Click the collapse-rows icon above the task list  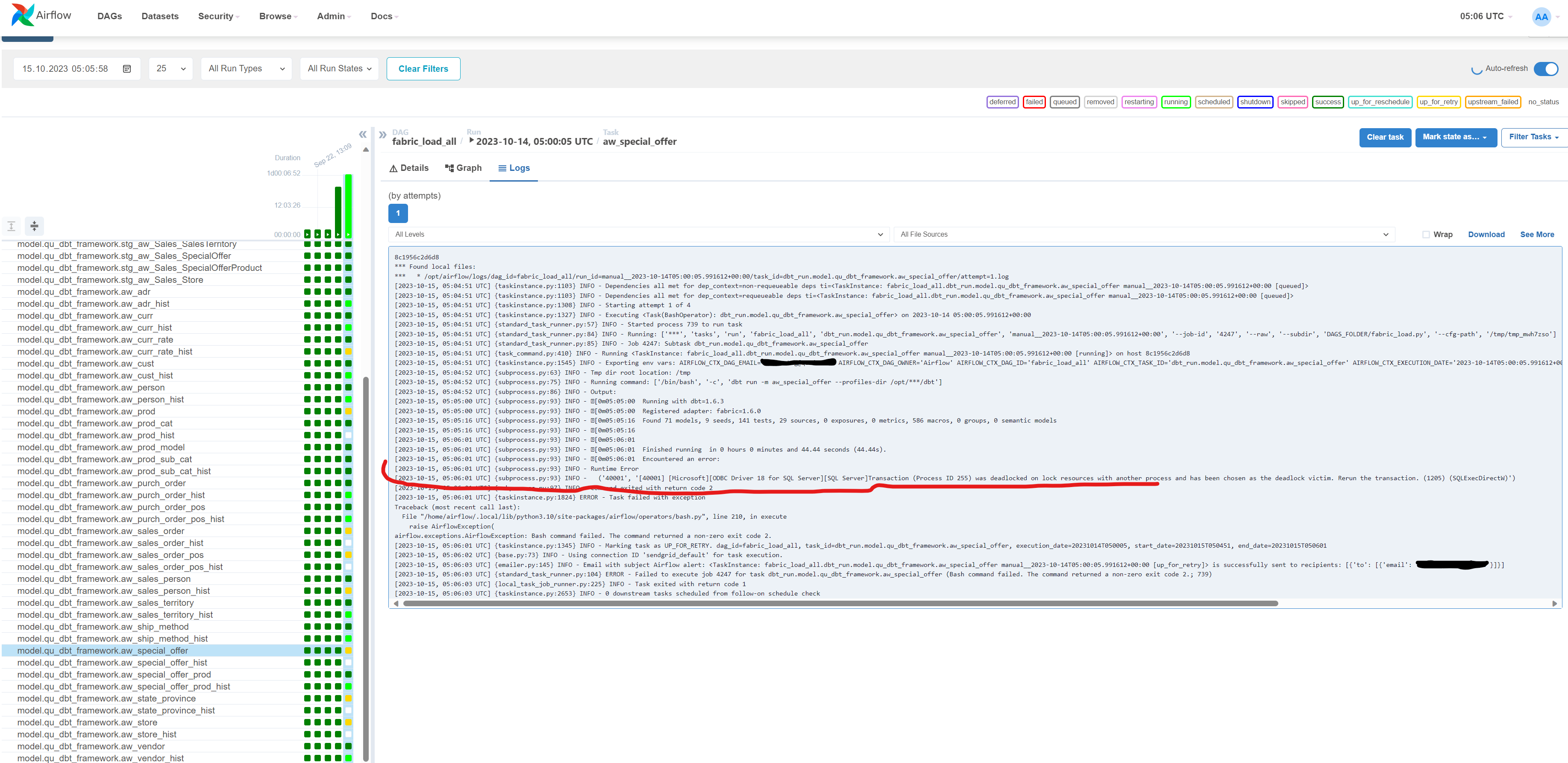pyautogui.click(x=34, y=226)
